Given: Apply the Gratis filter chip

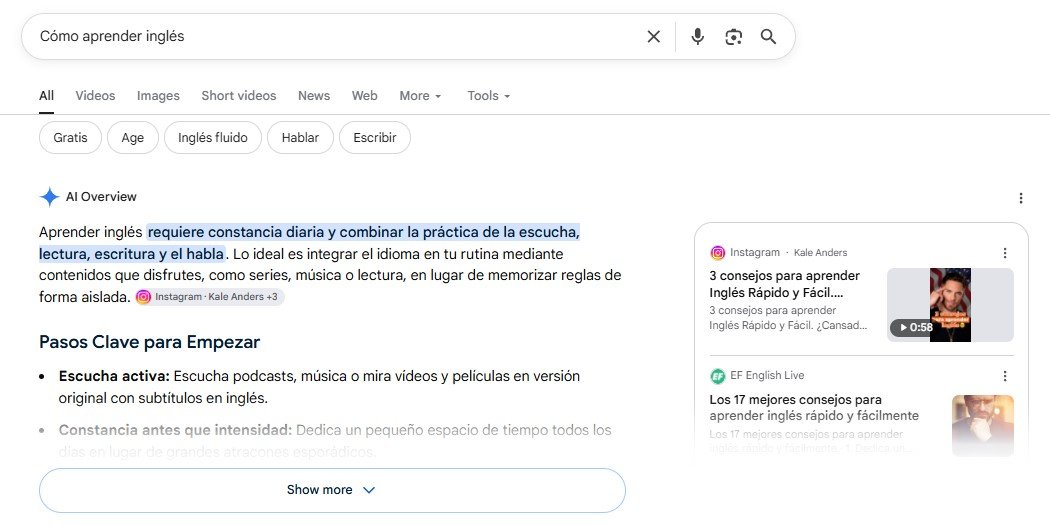Looking at the screenshot, I should [x=70, y=137].
